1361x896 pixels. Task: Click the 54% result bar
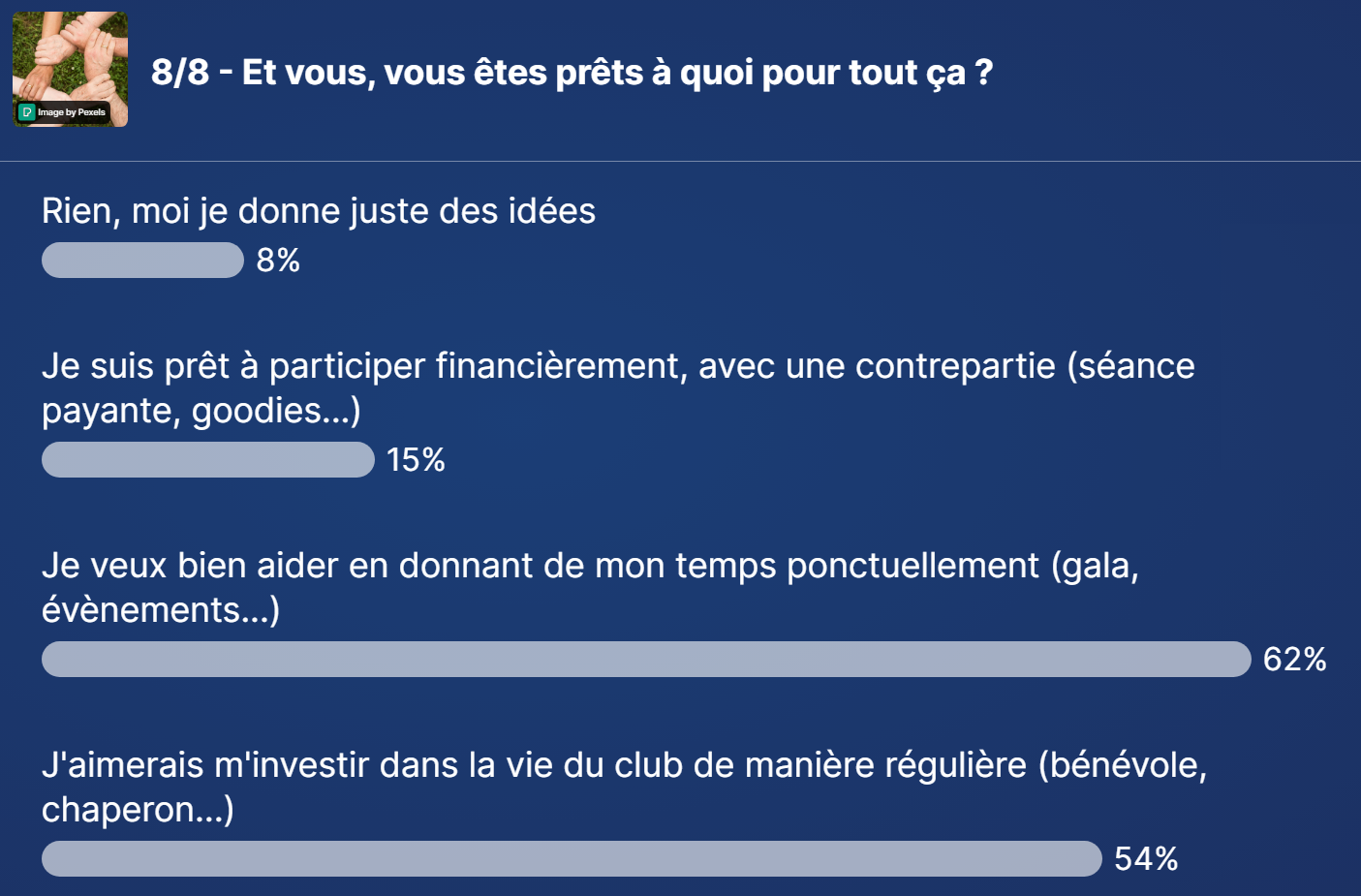coord(572,858)
